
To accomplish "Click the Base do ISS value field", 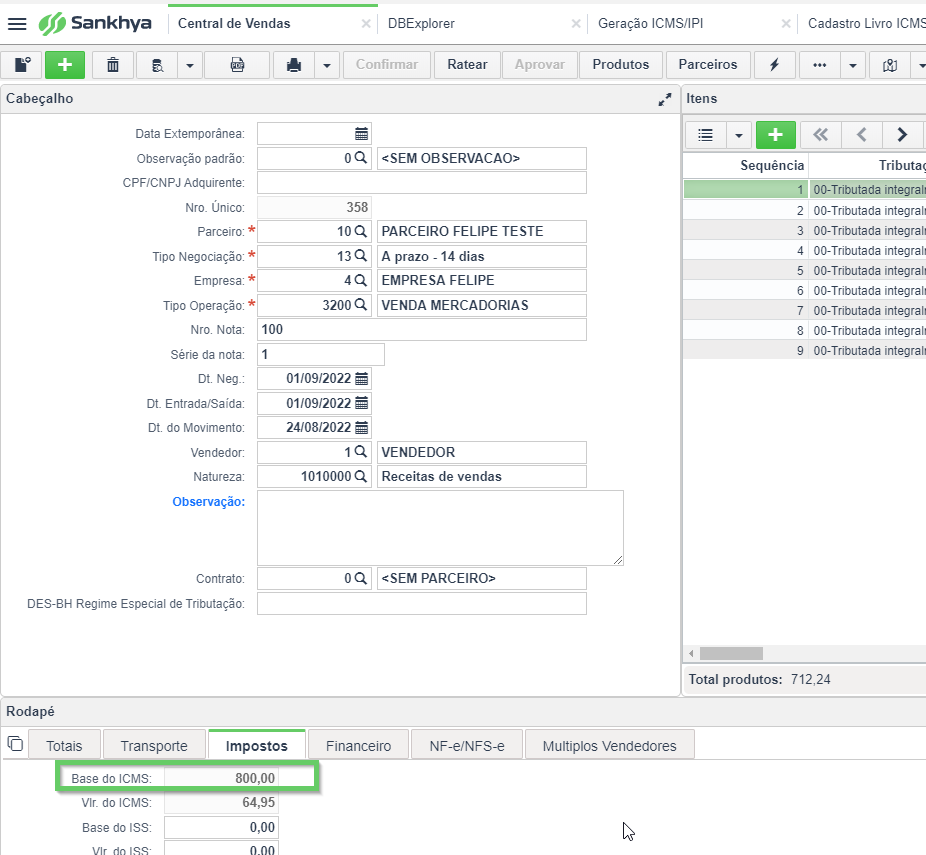I will tap(221, 827).
